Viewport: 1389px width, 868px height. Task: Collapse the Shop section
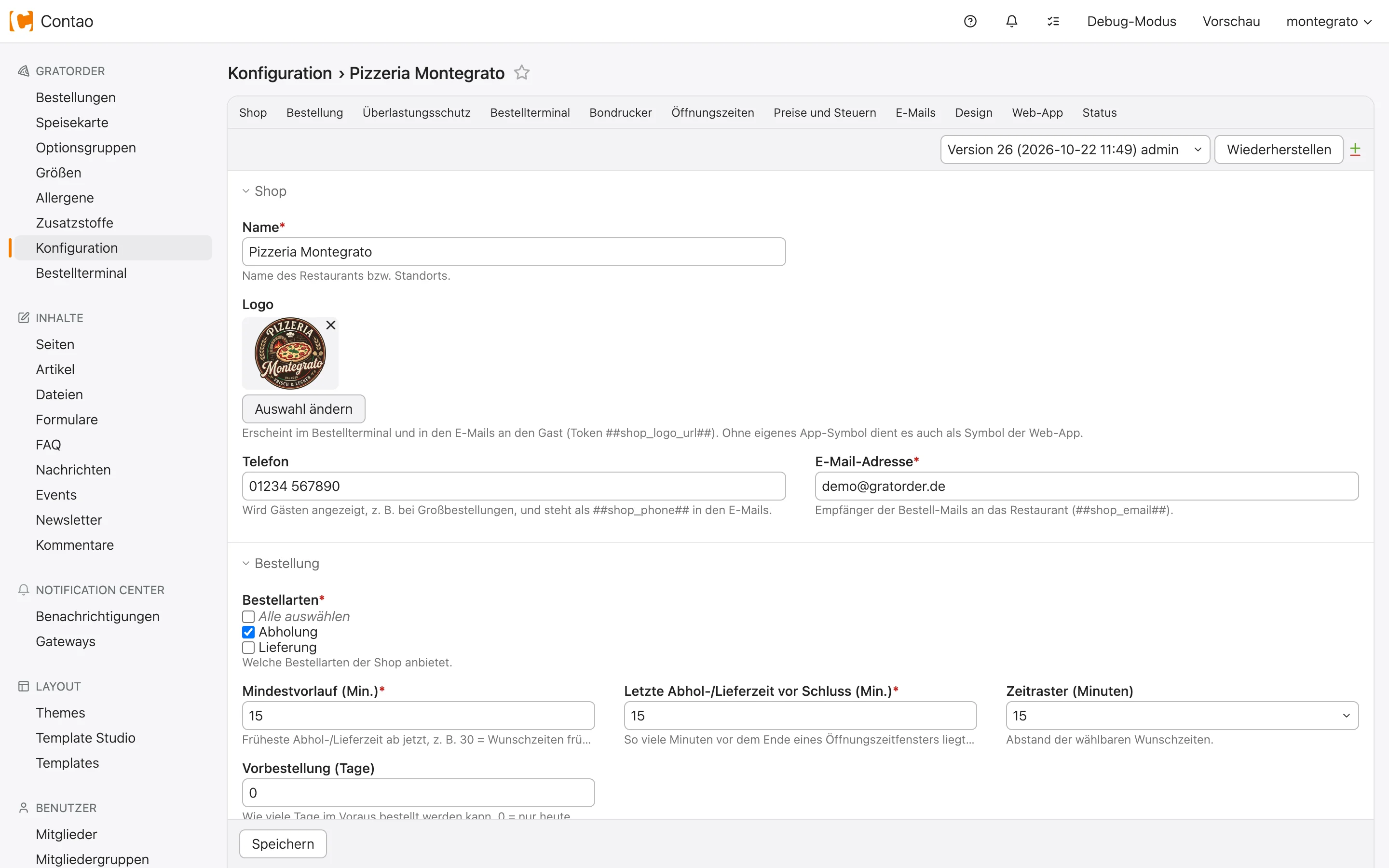pos(264,191)
